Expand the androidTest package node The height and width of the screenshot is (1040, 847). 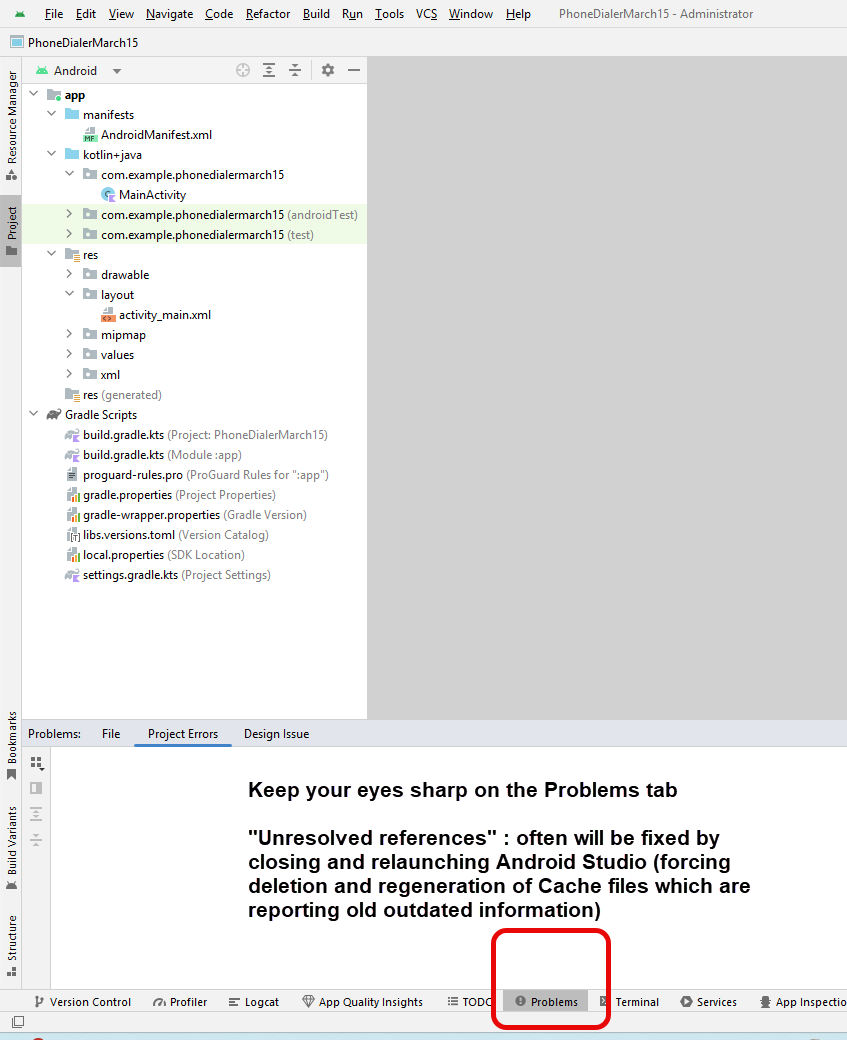pyautogui.click(x=69, y=214)
